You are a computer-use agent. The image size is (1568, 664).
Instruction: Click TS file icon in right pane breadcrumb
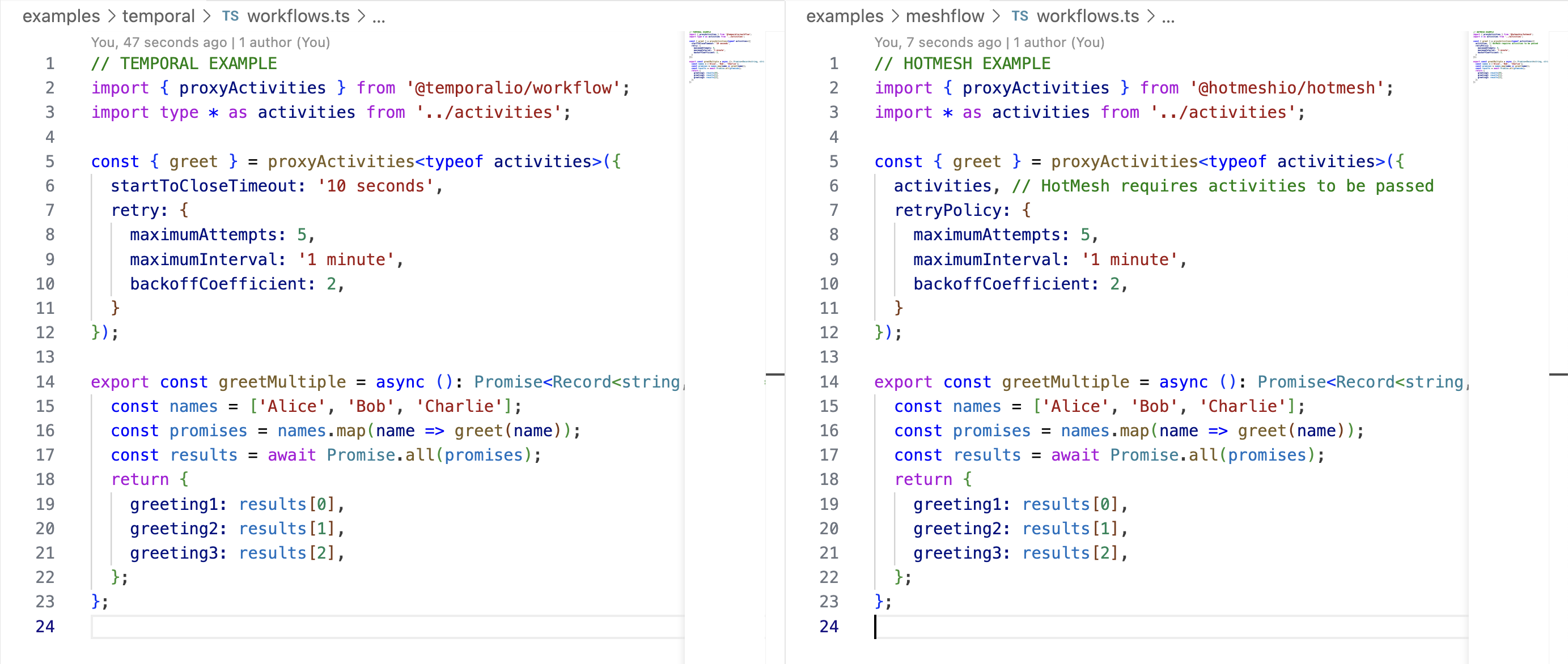[x=1020, y=16]
